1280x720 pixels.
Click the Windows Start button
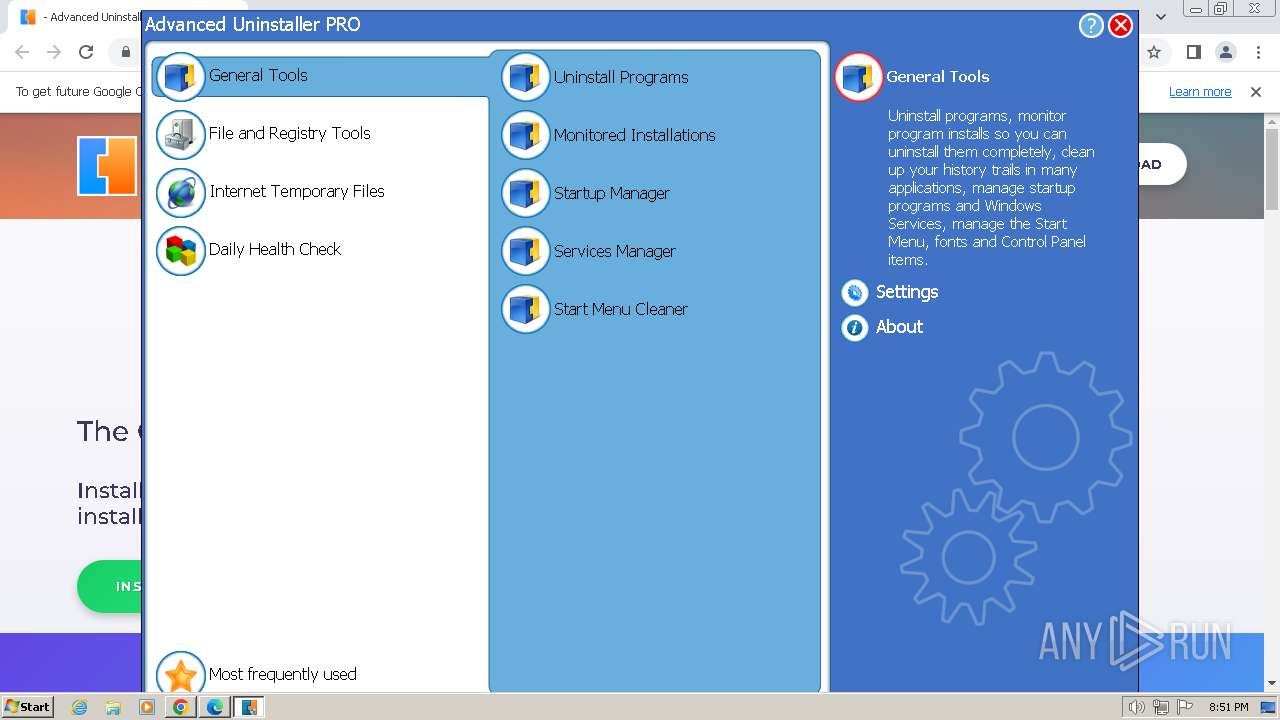(x=27, y=707)
